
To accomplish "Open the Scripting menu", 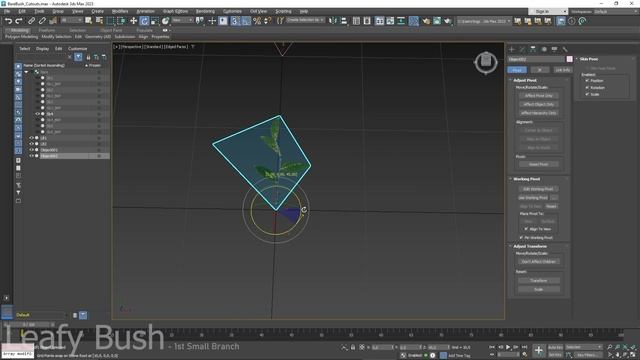I will tap(283, 11).
